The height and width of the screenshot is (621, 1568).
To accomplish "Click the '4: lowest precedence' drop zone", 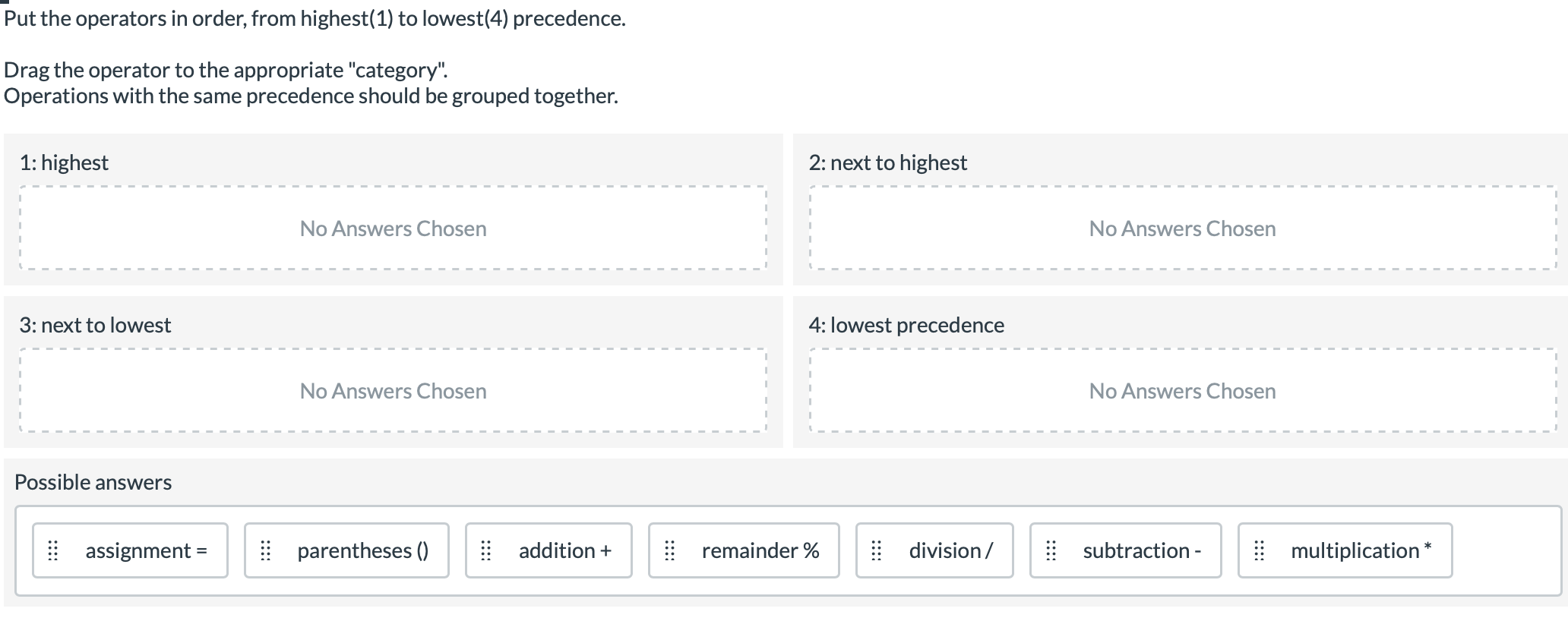I will (1182, 390).
